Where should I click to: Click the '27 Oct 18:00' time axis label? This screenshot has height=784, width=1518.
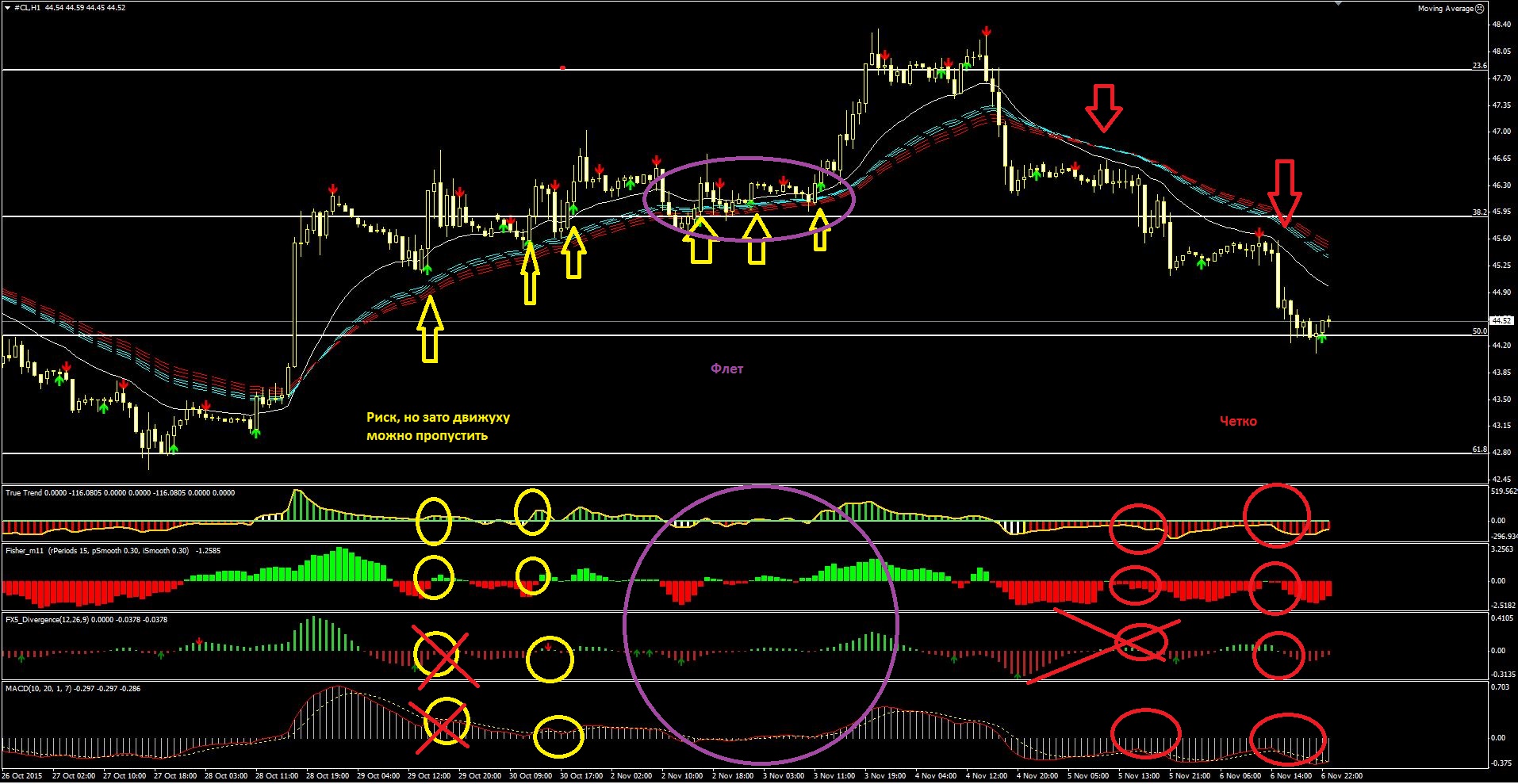point(175,776)
